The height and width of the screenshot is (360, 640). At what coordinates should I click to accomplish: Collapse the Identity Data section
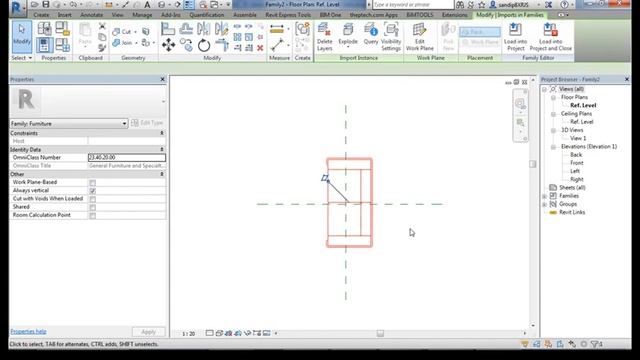pyautogui.click(x=162, y=149)
